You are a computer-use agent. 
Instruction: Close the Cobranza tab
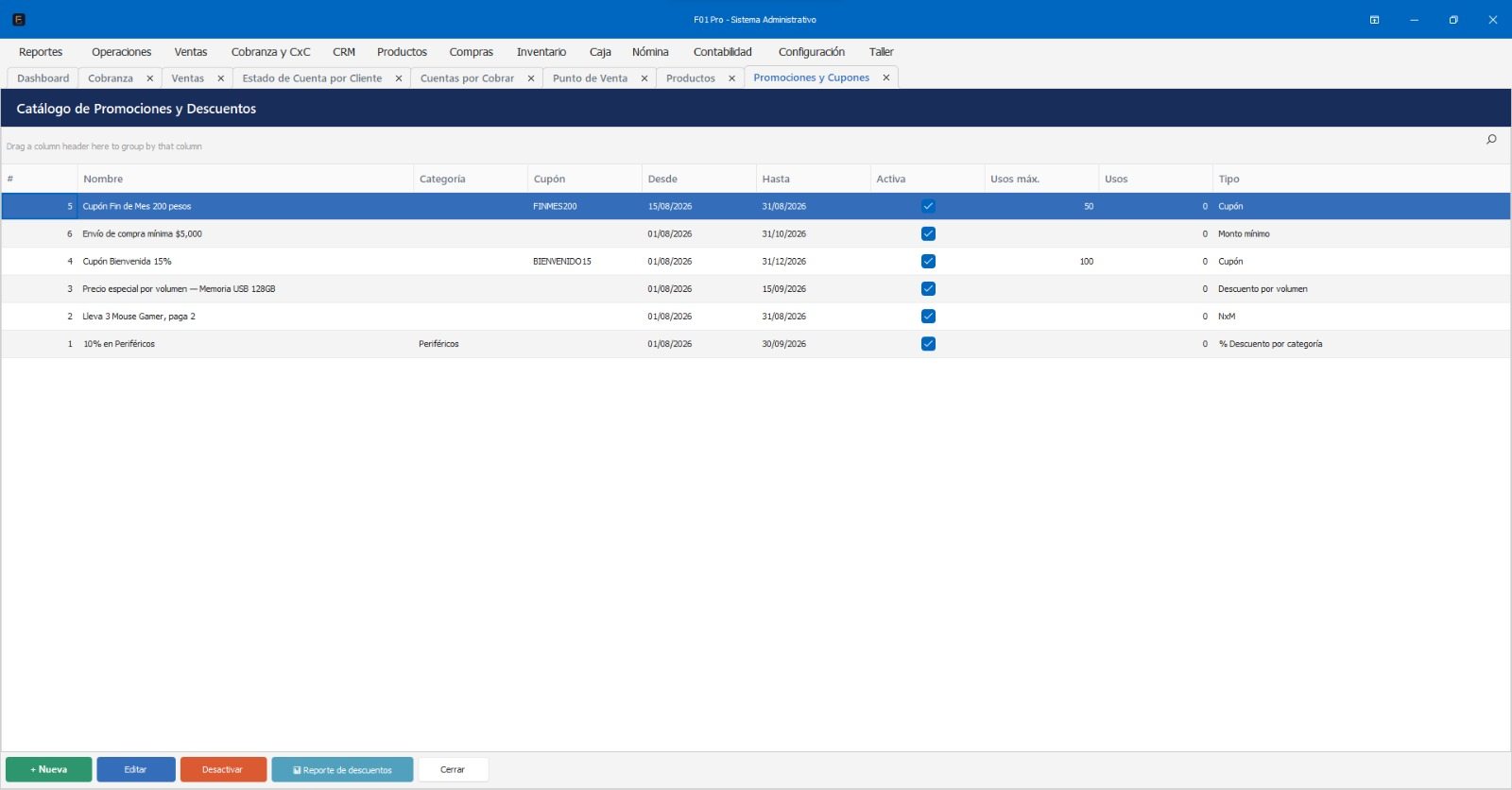(149, 78)
